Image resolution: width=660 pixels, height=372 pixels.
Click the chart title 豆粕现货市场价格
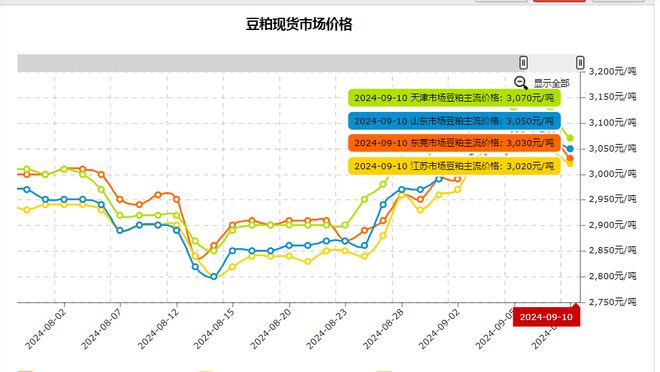pyautogui.click(x=299, y=24)
